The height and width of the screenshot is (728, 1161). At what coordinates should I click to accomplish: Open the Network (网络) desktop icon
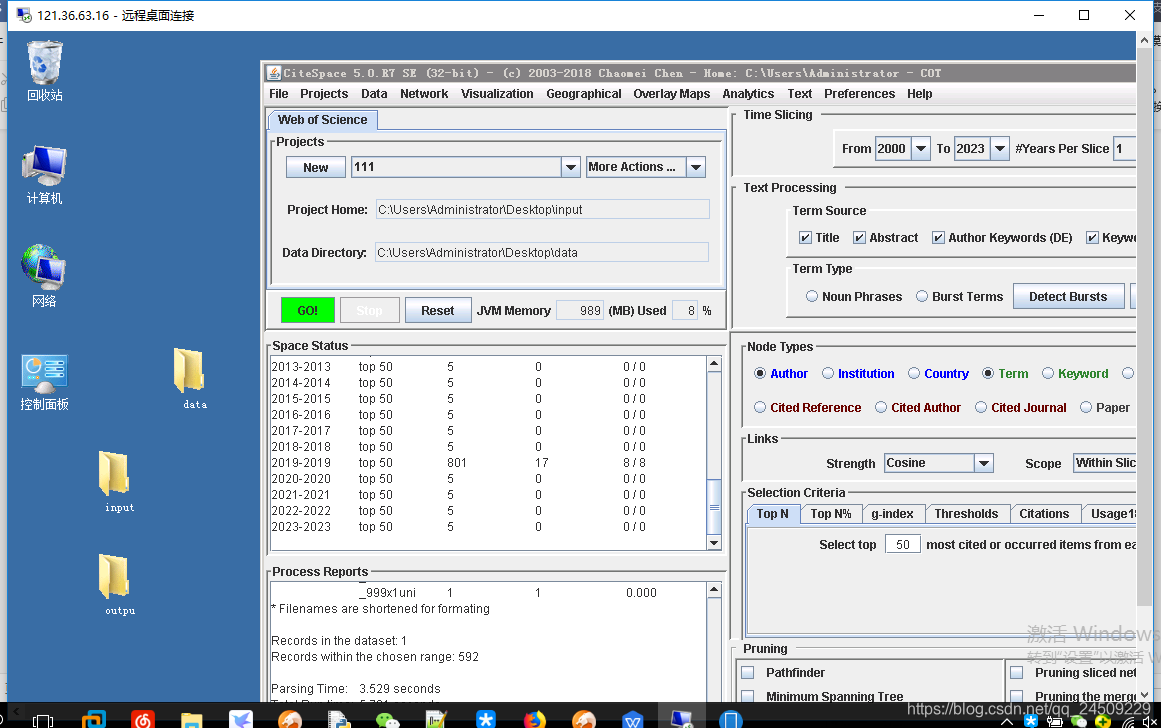coord(44,275)
